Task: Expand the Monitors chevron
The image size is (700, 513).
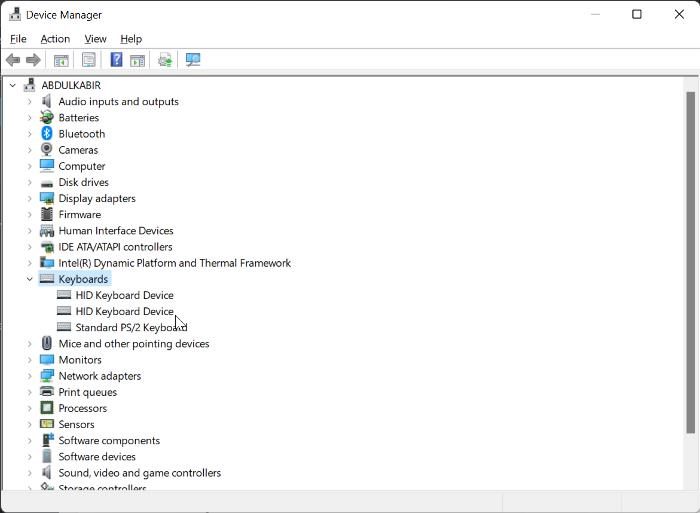Action: coord(29,360)
